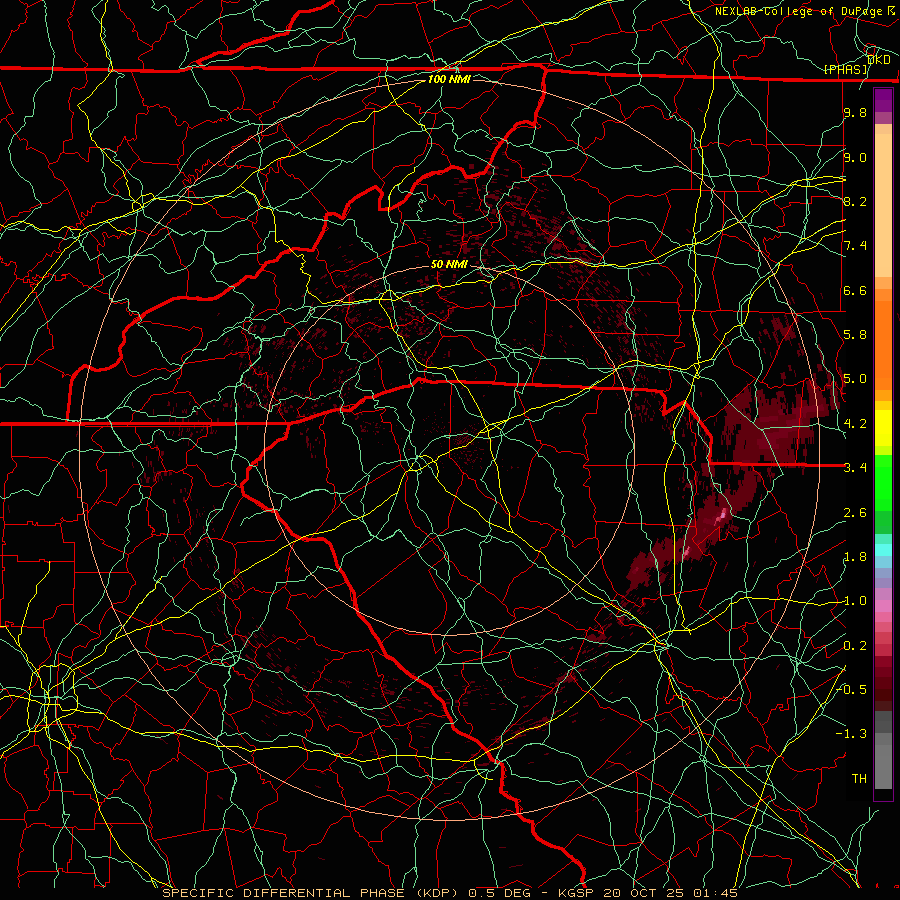Click the 6.6 value on the color scale
Screen dimensions: 900x900
pyautogui.click(x=855, y=290)
